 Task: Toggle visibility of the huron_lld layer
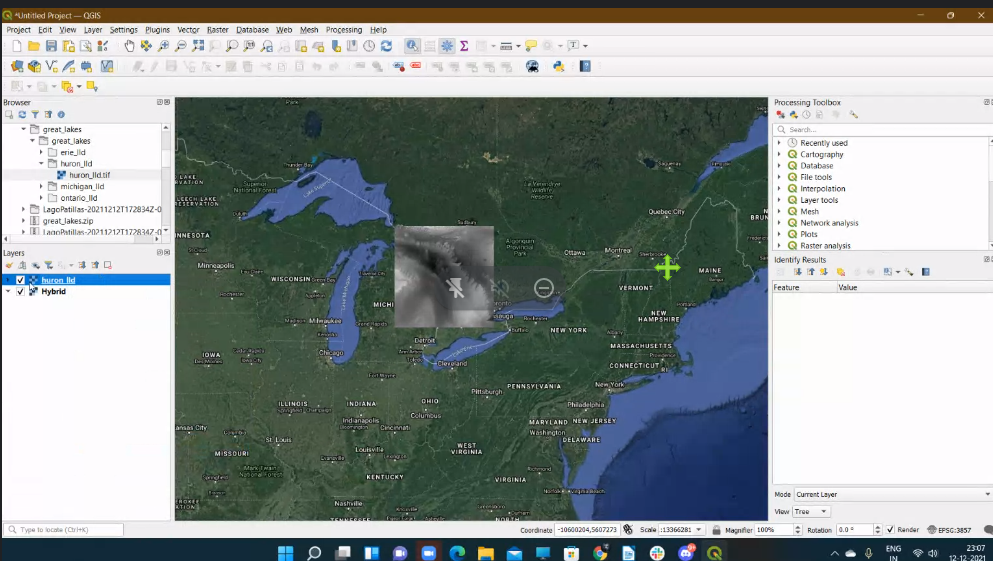pos(20,280)
